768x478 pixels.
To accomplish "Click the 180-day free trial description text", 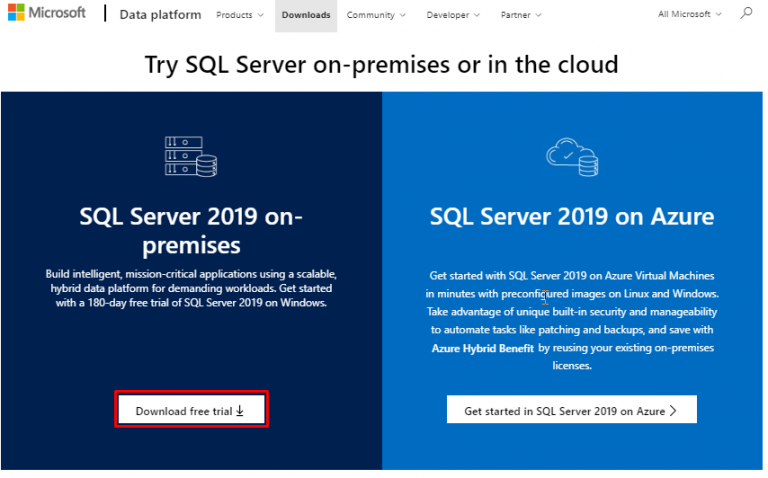I will [191, 288].
